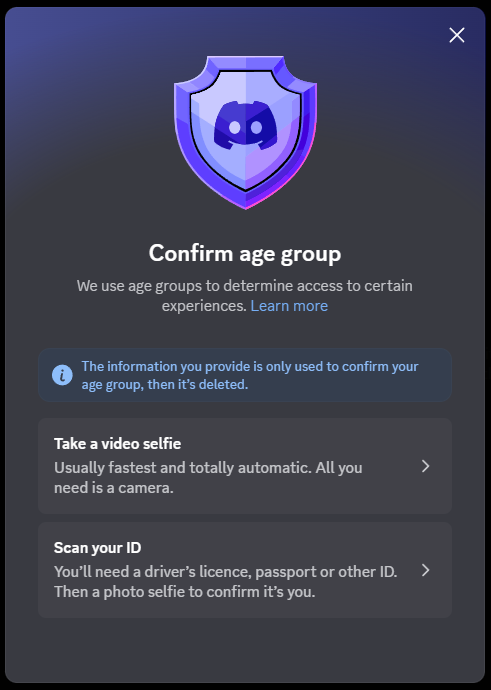Click 'age group, then it's deleted' line

pyautogui.click(x=165, y=385)
